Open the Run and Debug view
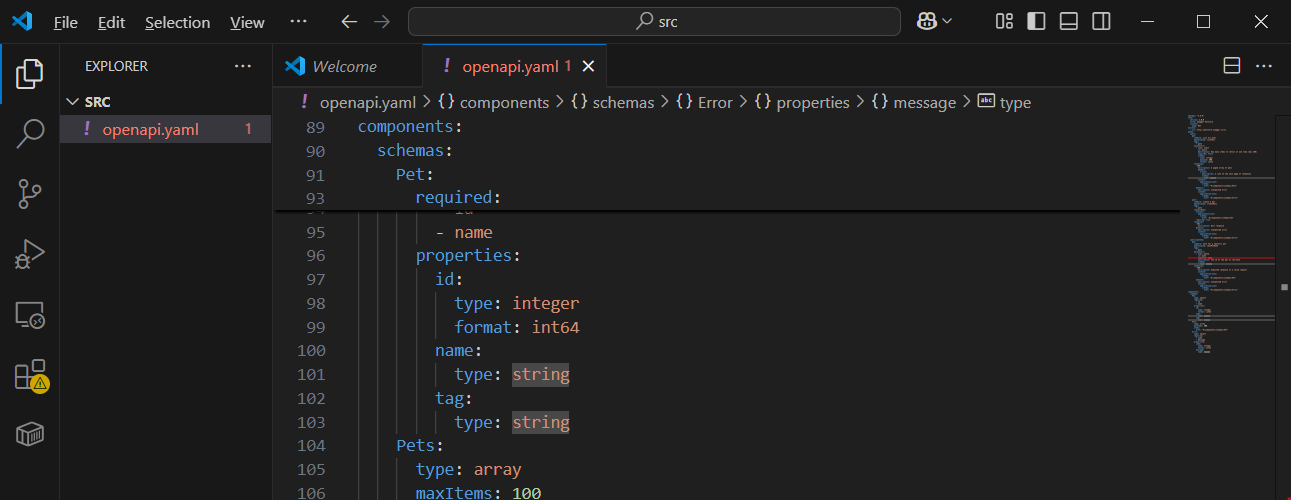The width and height of the screenshot is (1291, 500). coord(30,255)
